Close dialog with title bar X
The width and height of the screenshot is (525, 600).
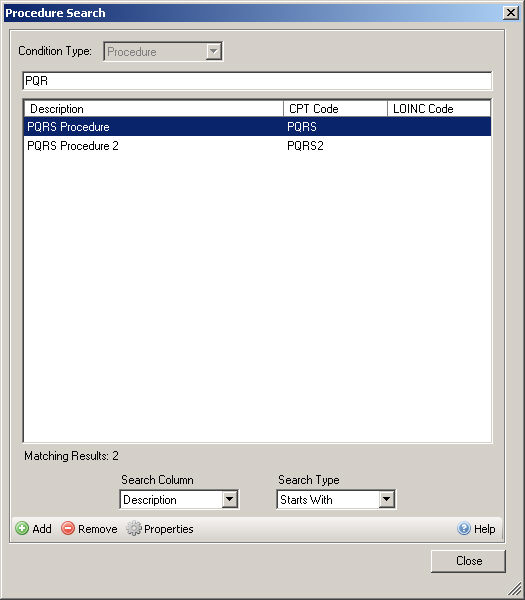coord(510,13)
